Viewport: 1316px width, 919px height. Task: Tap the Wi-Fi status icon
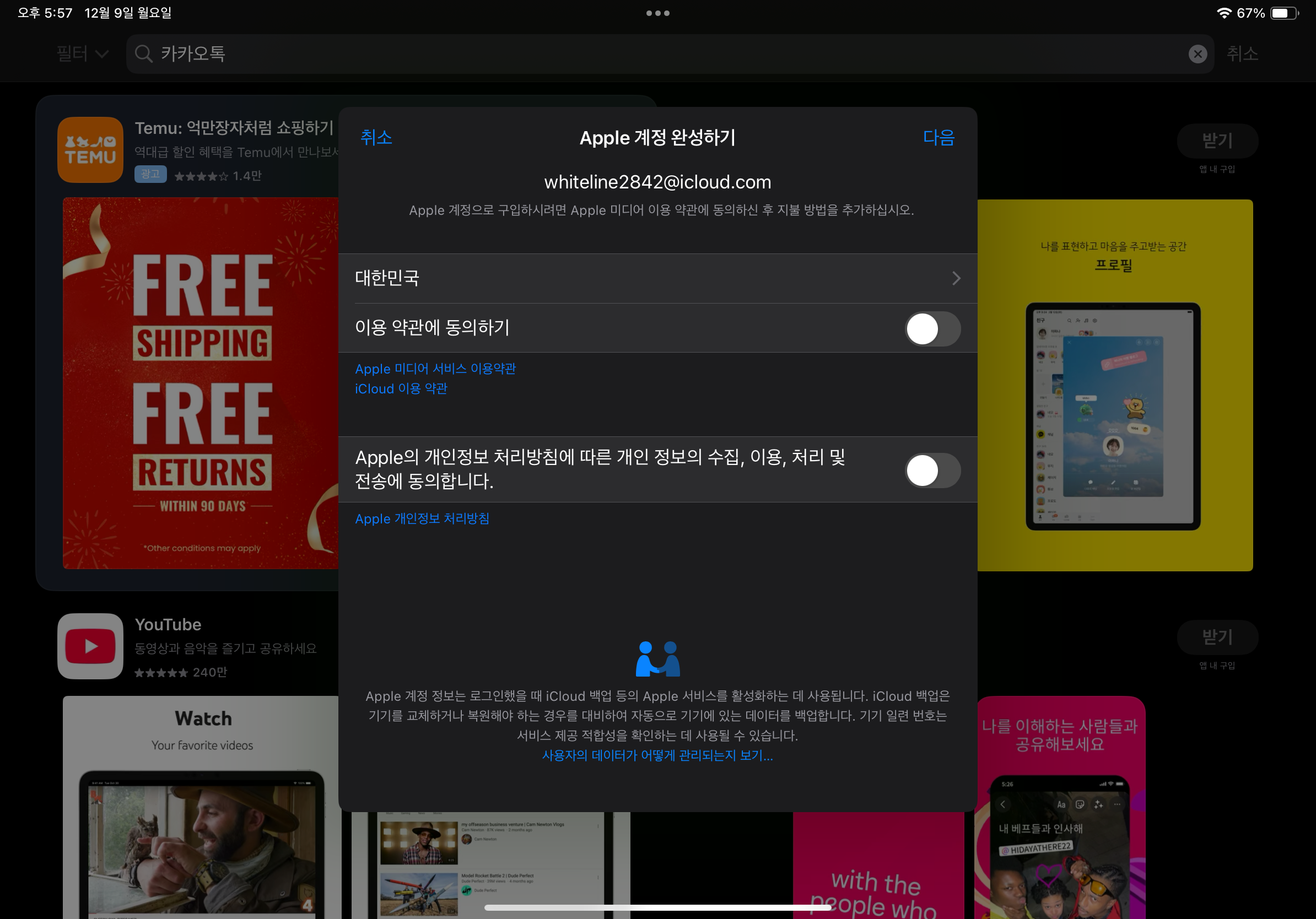(1223, 13)
